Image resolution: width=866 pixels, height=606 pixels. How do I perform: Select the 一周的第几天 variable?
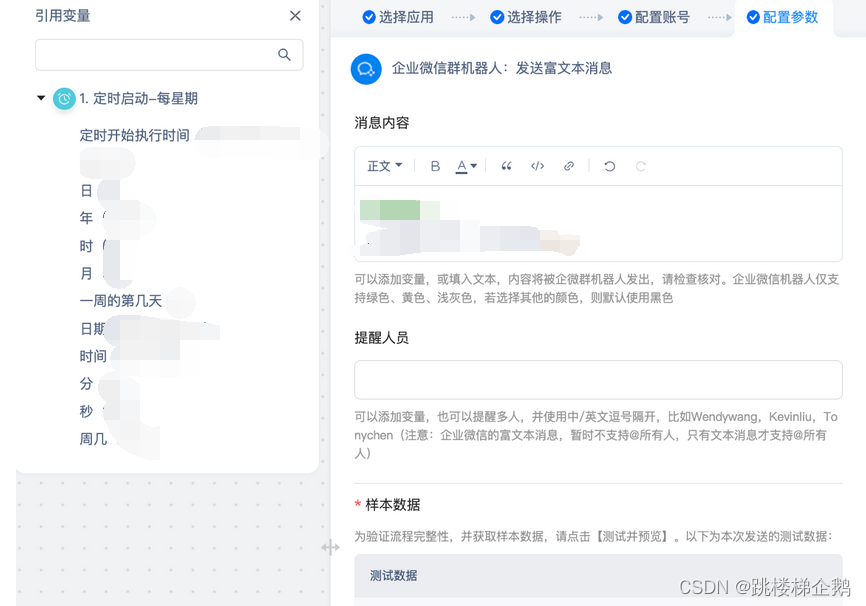121,301
